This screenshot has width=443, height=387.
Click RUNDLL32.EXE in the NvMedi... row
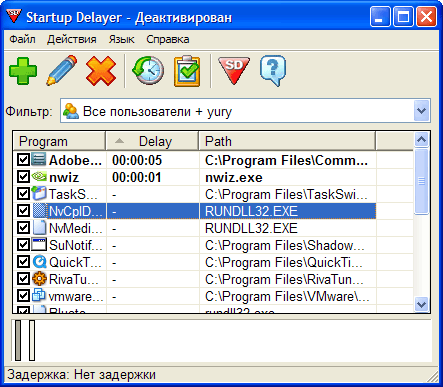[251, 228]
